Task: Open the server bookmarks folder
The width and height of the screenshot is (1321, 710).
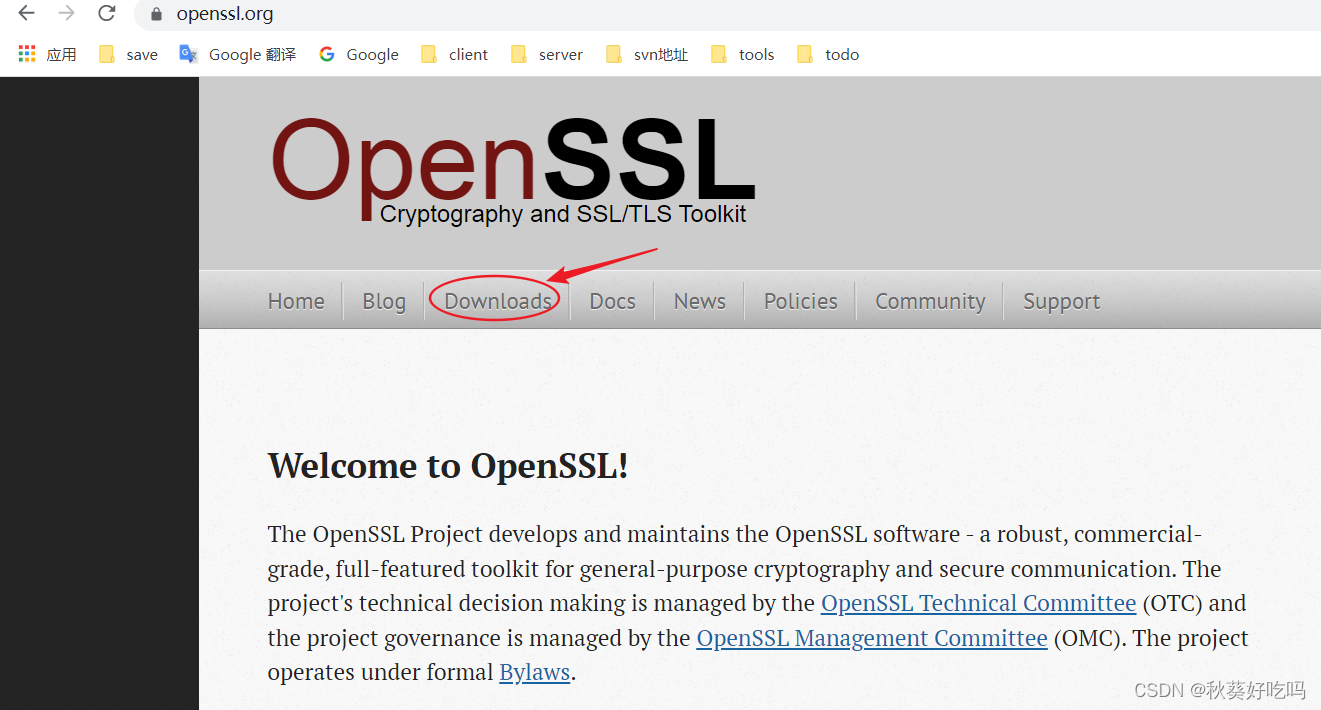Action: [546, 54]
